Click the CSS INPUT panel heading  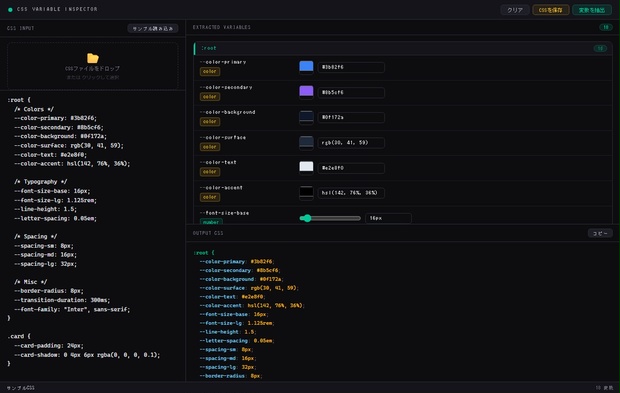pyautogui.click(x=21, y=28)
